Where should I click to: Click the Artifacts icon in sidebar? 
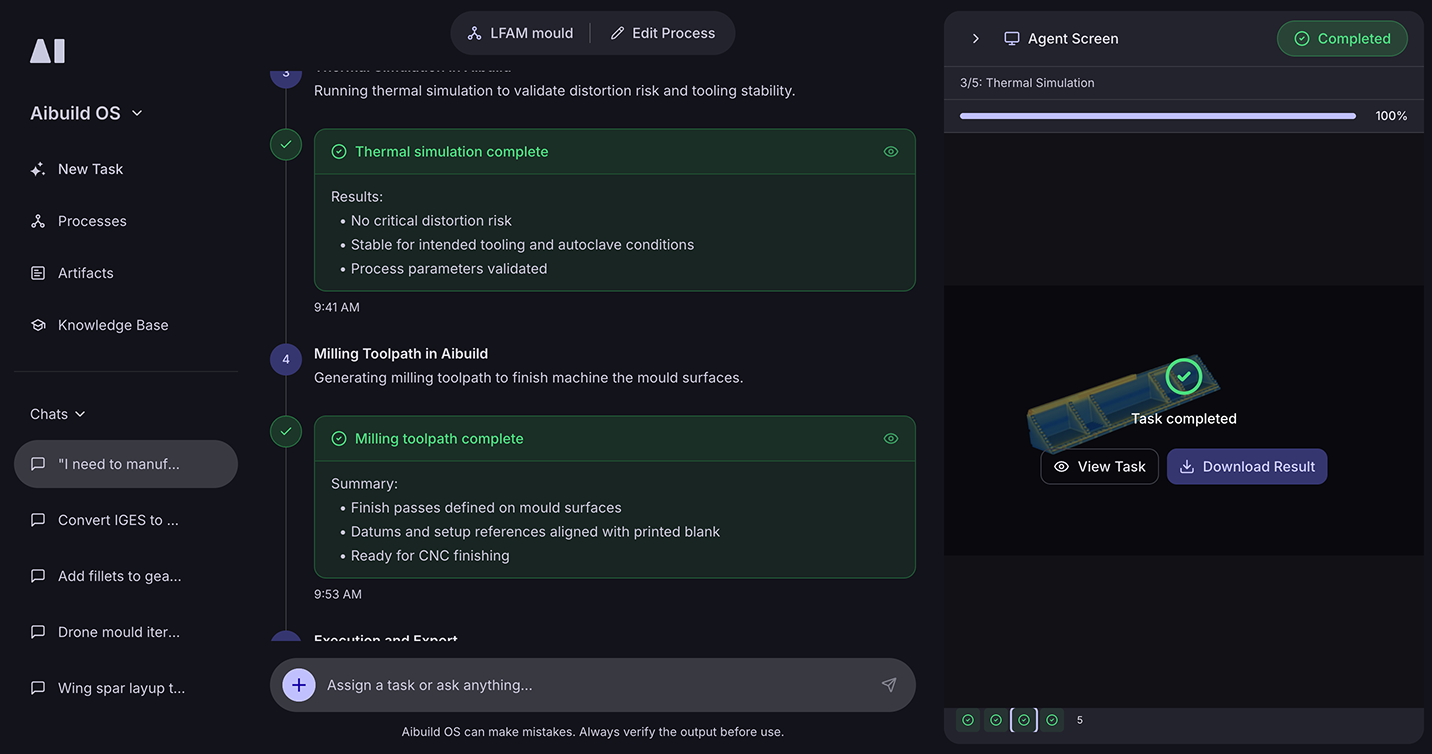click(x=38, y=273)
